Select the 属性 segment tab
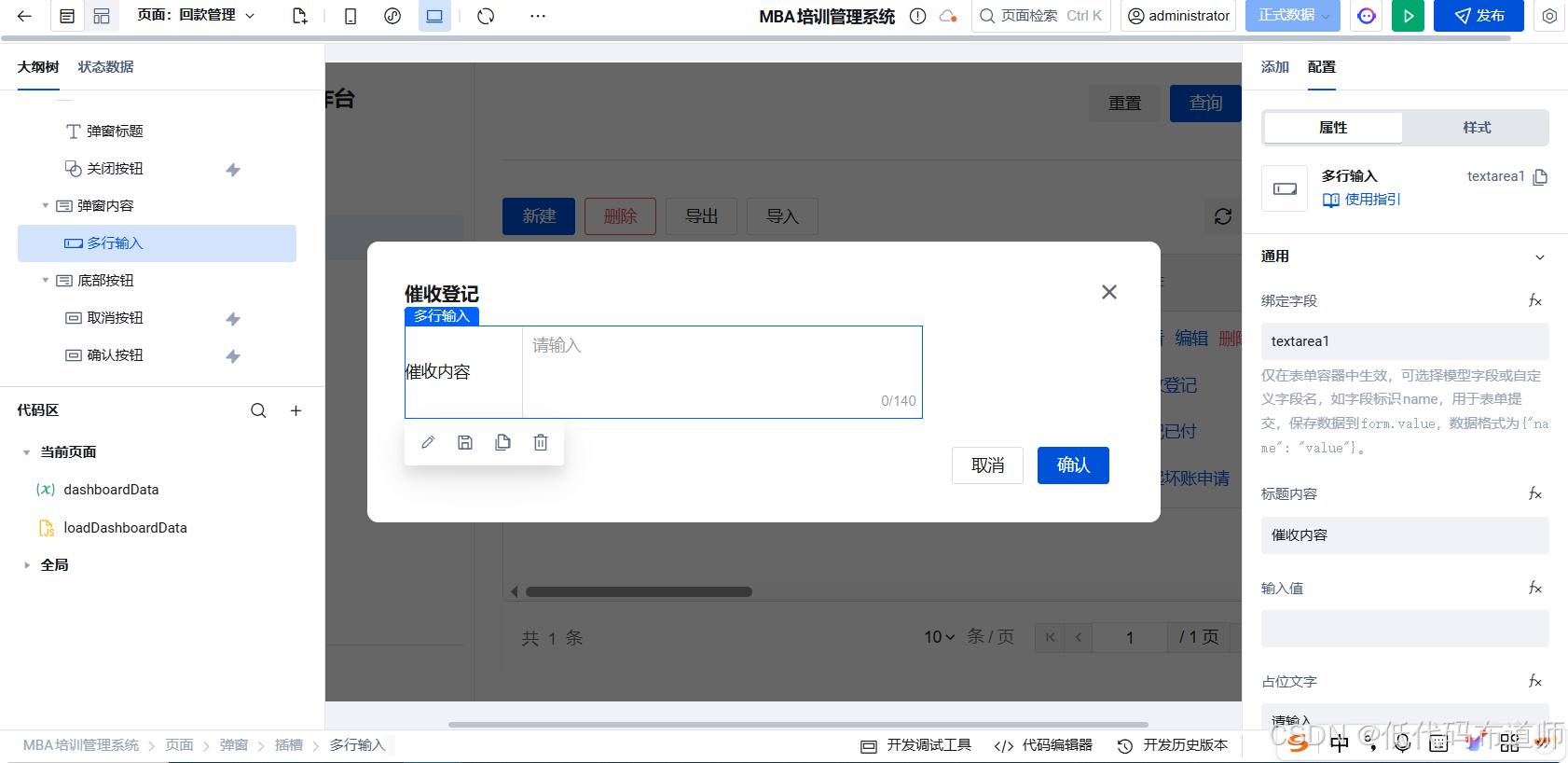The height and width of the screenshot is (763, 1568). coord(1333,128)
